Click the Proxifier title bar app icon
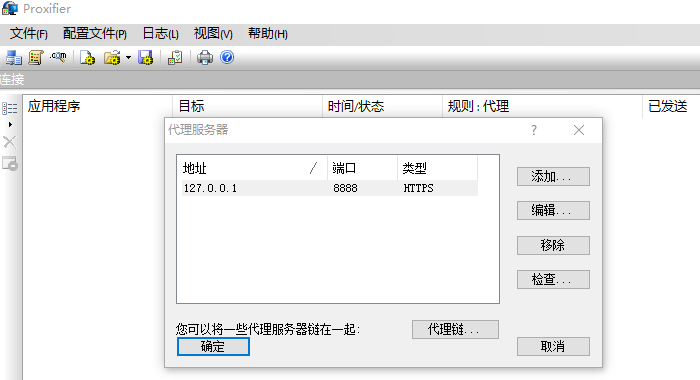 pos(10,8)
